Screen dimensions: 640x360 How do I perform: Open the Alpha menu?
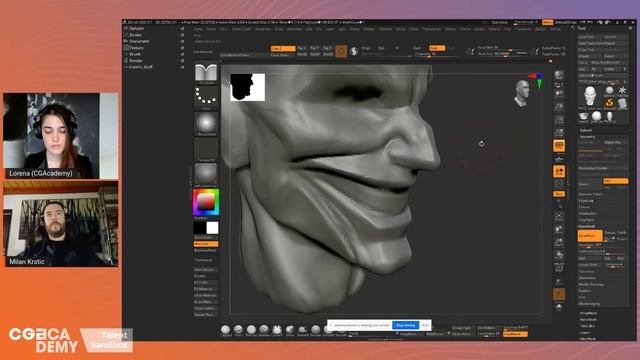198,29
